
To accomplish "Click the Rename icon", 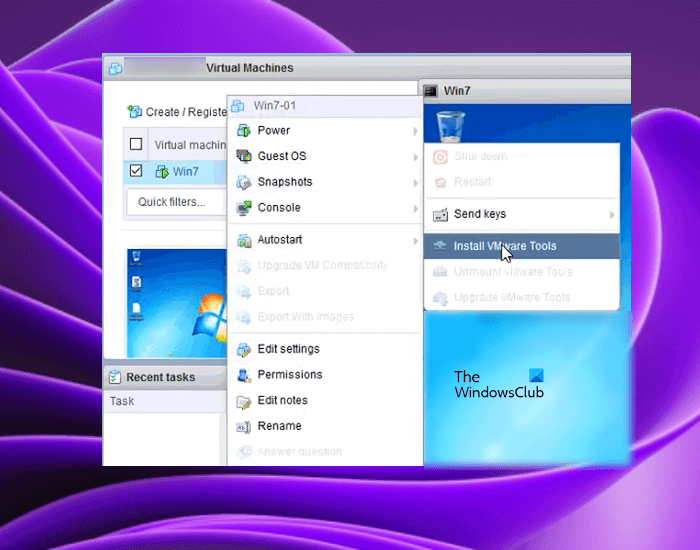I will pyautogui.click(x=244, y=427).
